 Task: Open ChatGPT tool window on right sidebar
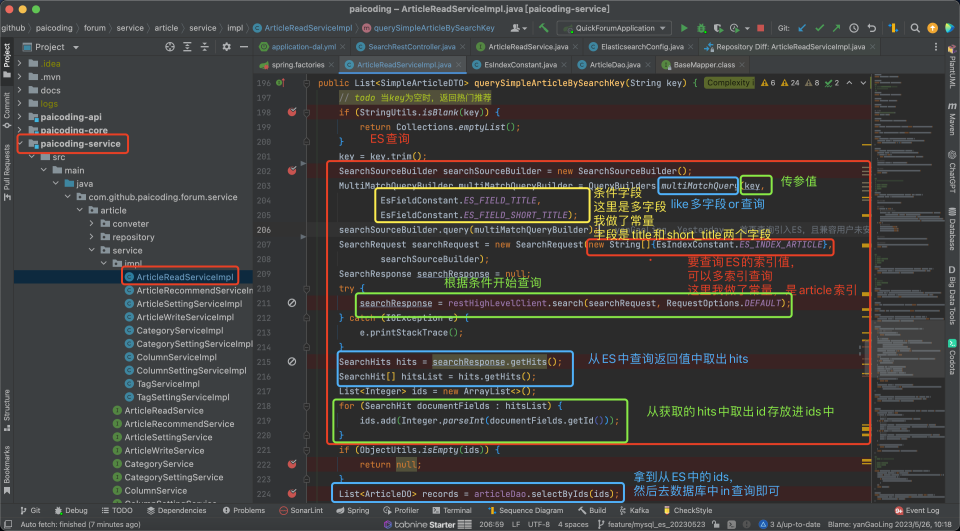click(x=952, y=172)
